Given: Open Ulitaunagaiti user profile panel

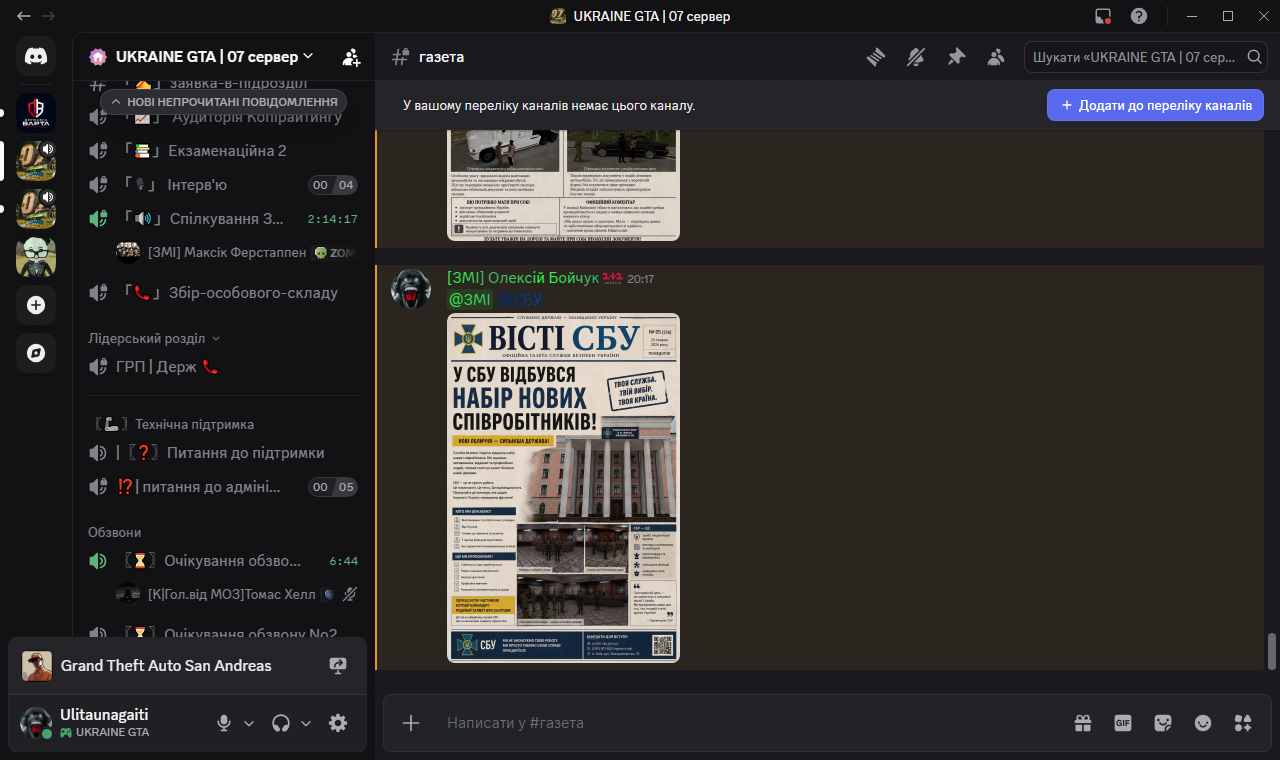Looking at the screenshot, I should [x=108, y=723].
